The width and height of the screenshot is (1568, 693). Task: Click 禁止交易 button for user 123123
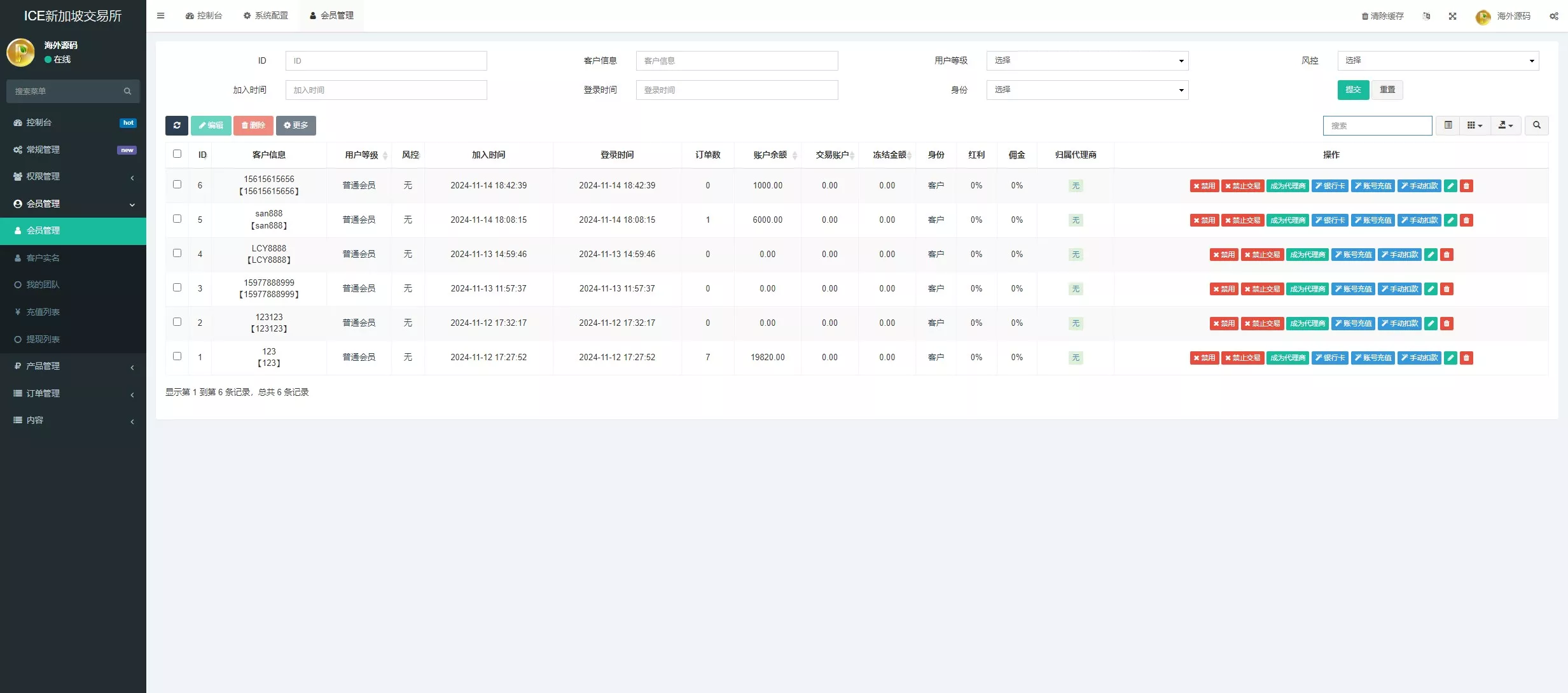pos(1263,323)
